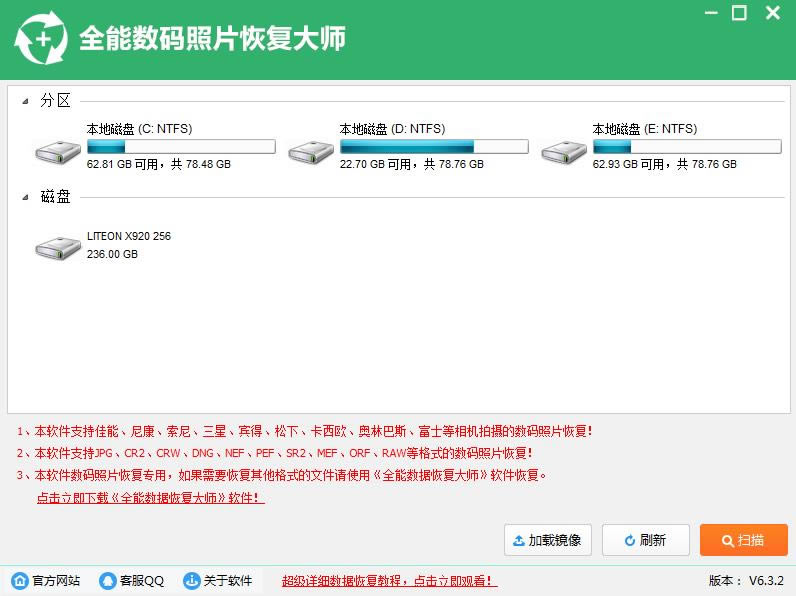This screenshot has width=796, height=596.
Task: Start scanning with 扫描 button
Action: point(744,540)
